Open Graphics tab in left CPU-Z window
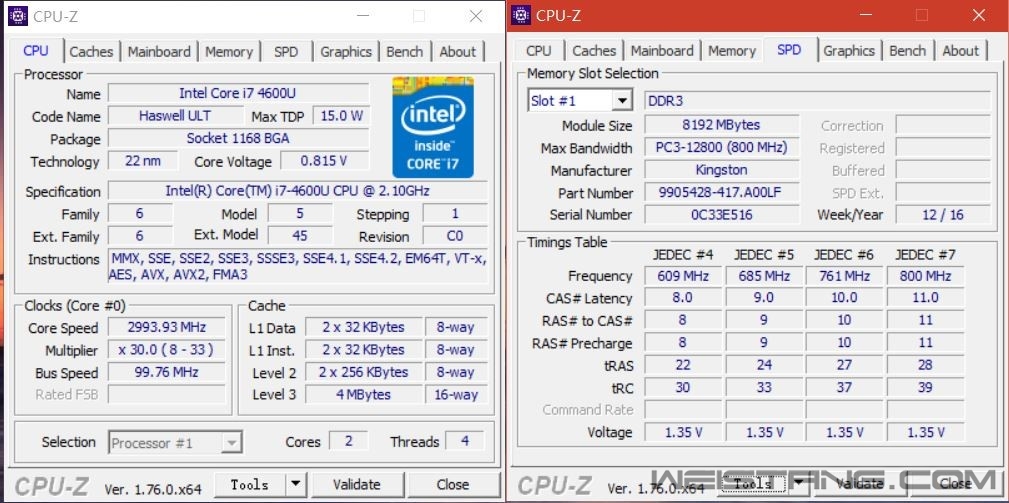Viewport: 1009px width, 503px height. pyautogui.click(x=346, y=51)
